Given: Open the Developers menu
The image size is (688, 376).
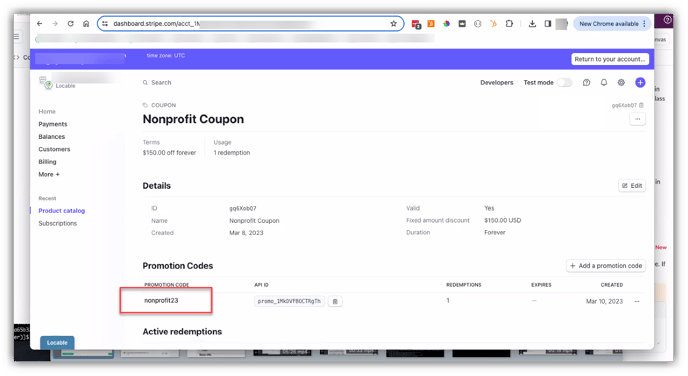Looking at the screenshot, I should 496,82.
